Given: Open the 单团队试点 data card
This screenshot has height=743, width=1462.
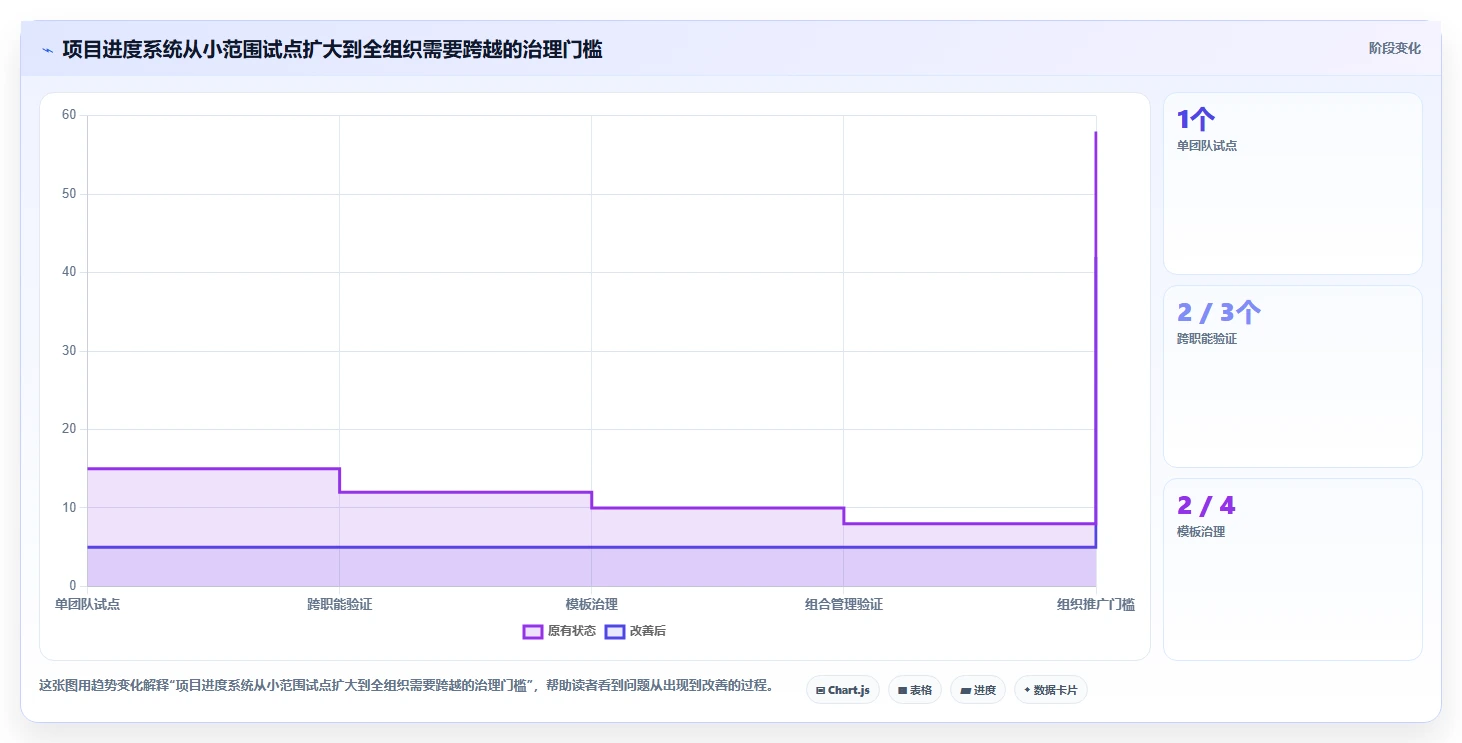Looking at the screenshot, I should pyautogui.click(x=1292, y=183).
